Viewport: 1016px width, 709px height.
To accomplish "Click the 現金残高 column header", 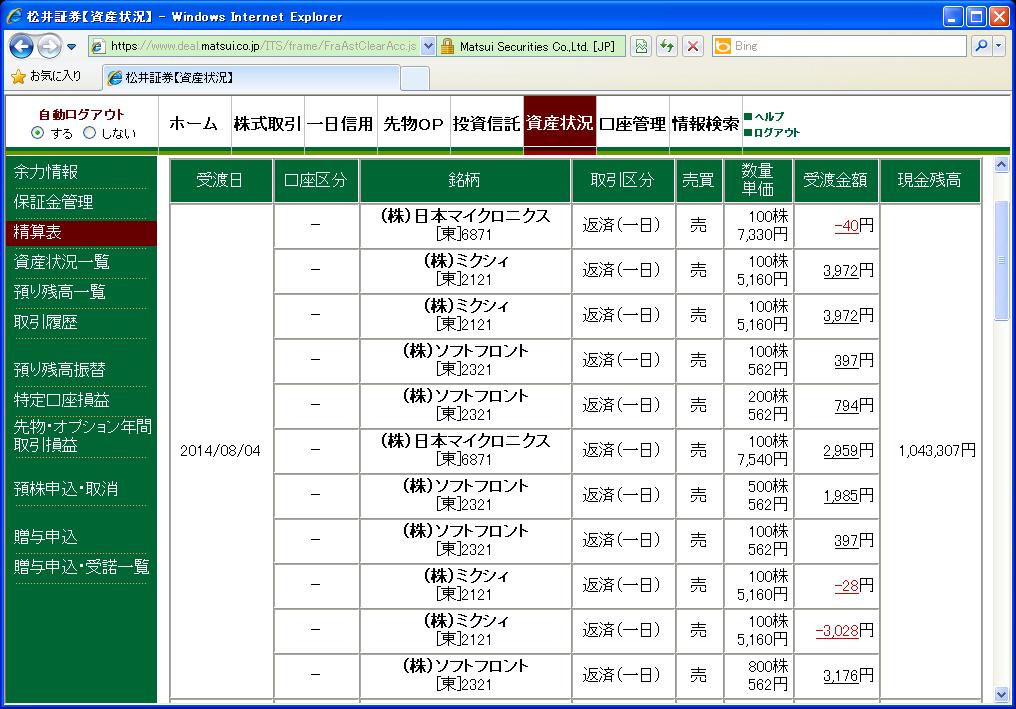I will [929, 180].
